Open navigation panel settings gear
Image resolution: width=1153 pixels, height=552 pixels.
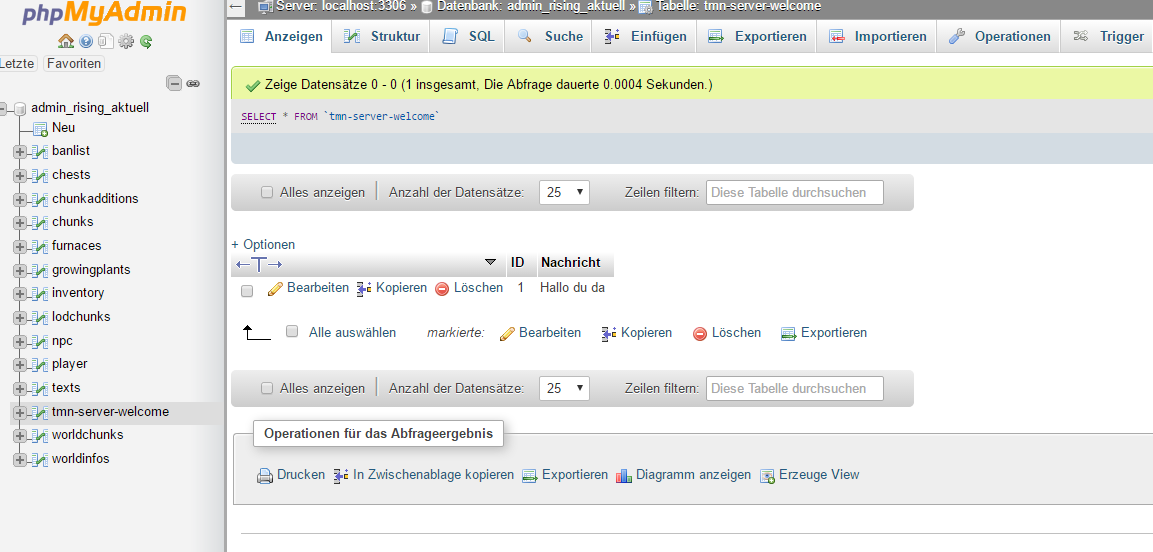(x=126, y=41)
